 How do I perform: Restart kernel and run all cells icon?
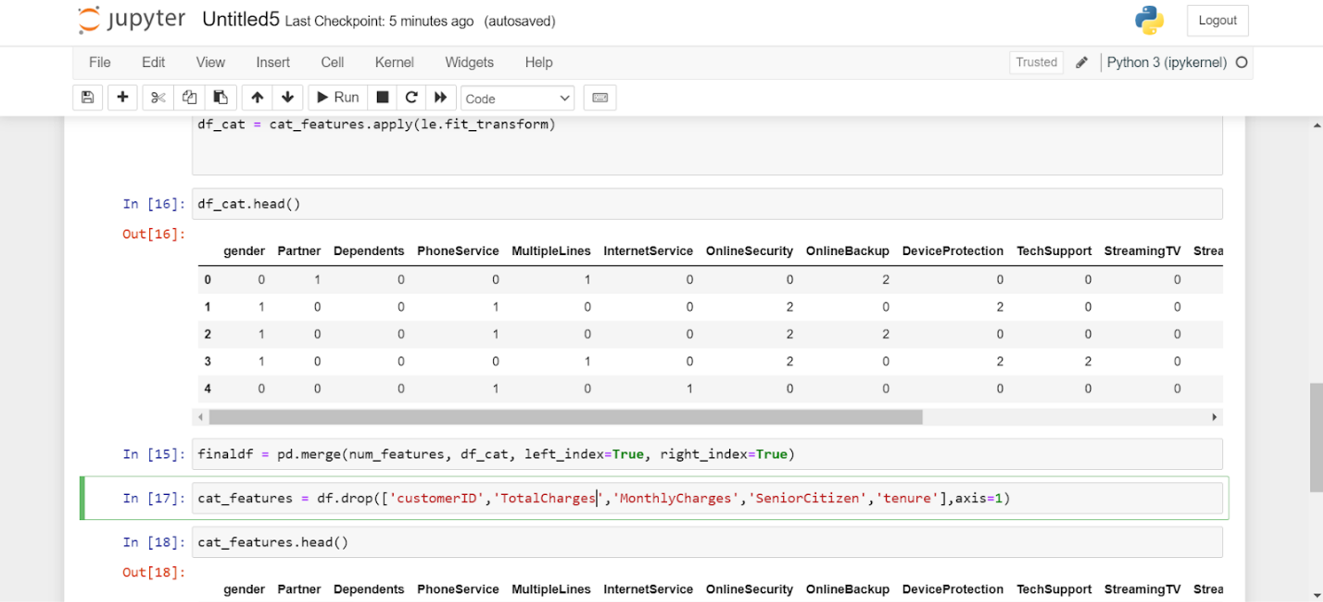pos(440,97)
